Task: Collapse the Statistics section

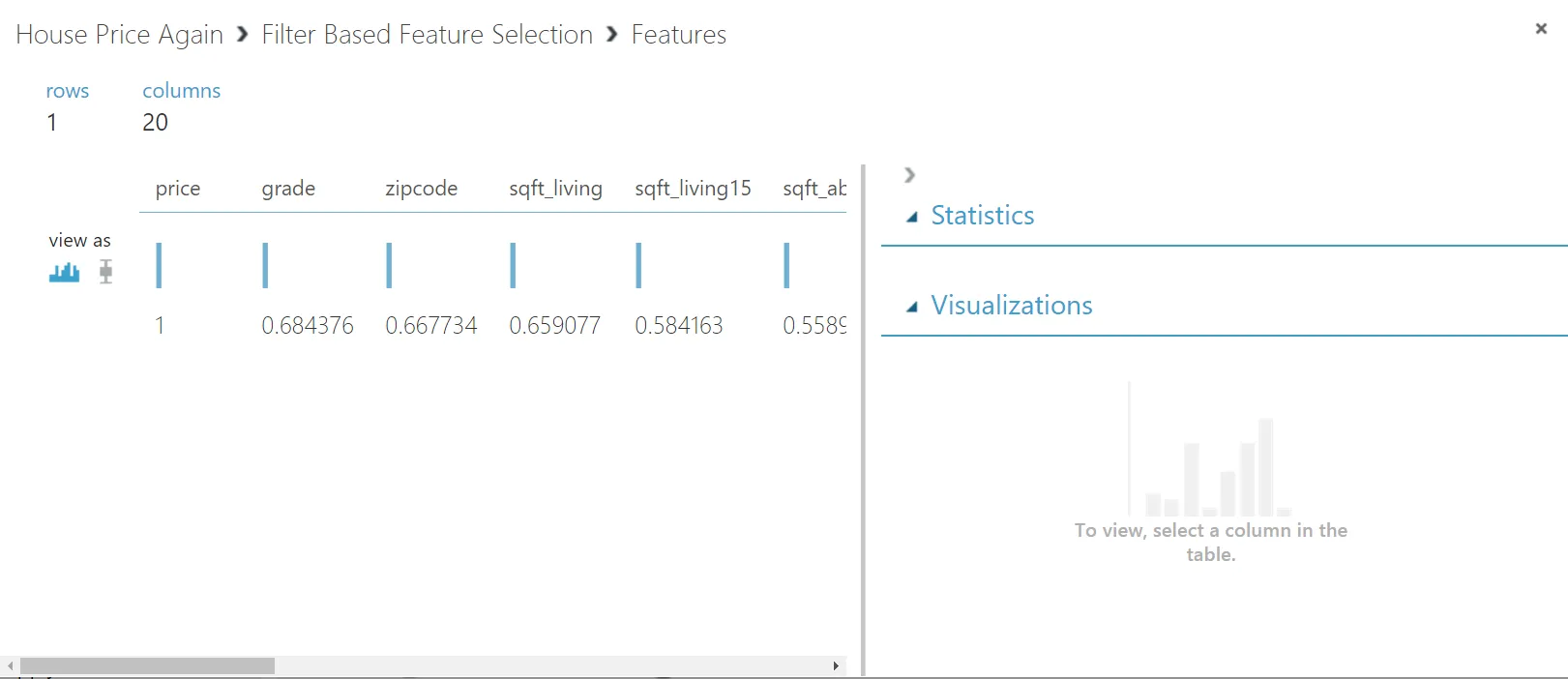Action: (912, 217)
